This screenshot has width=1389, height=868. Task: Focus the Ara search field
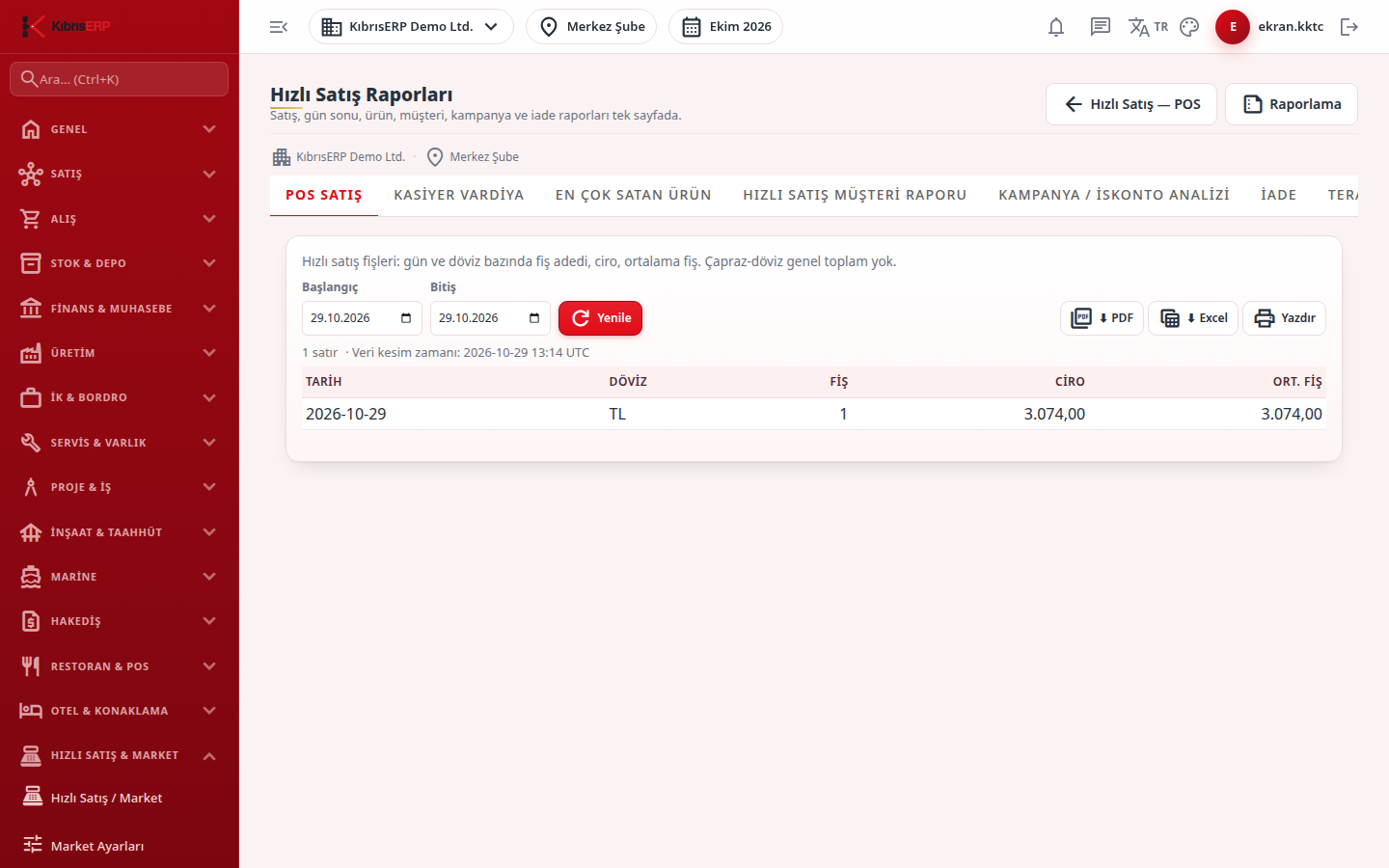[x=120, y=79]
